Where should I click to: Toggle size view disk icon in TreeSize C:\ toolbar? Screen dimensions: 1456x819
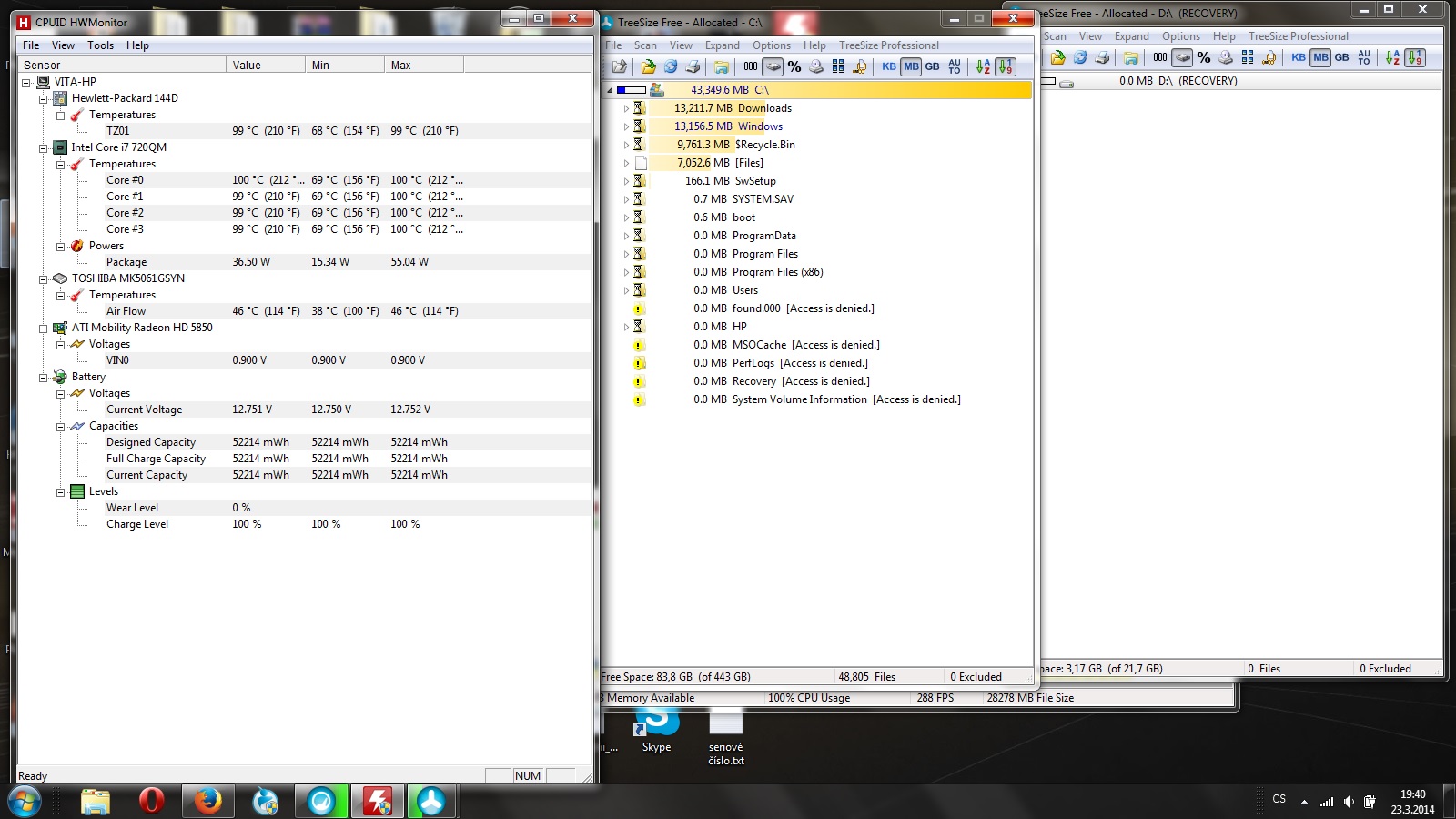[773, 66]
